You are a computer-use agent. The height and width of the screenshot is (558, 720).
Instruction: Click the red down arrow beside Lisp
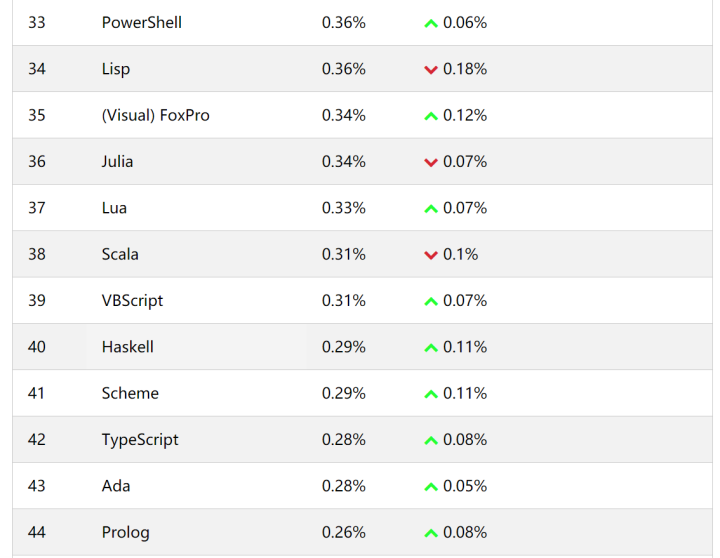[x=431, y=70]
